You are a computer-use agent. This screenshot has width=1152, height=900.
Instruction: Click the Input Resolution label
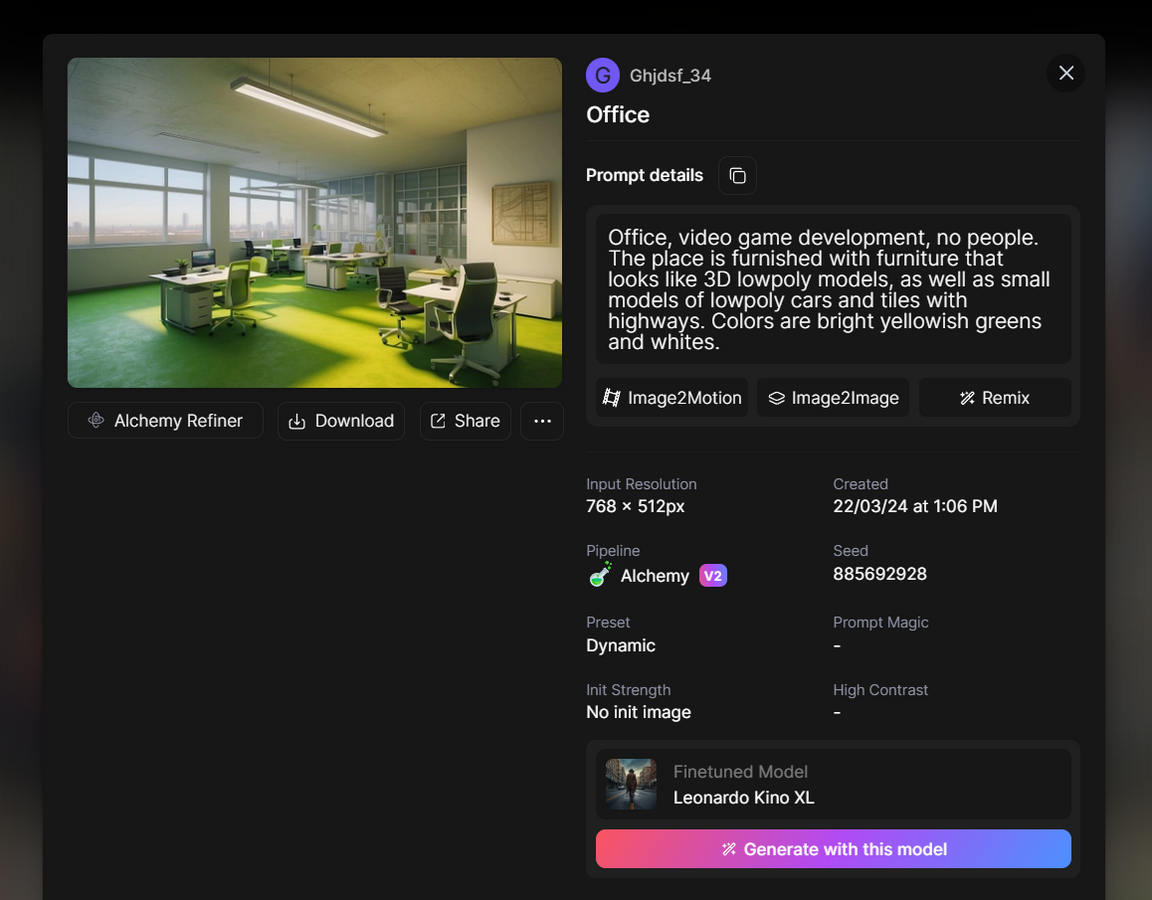641,484
